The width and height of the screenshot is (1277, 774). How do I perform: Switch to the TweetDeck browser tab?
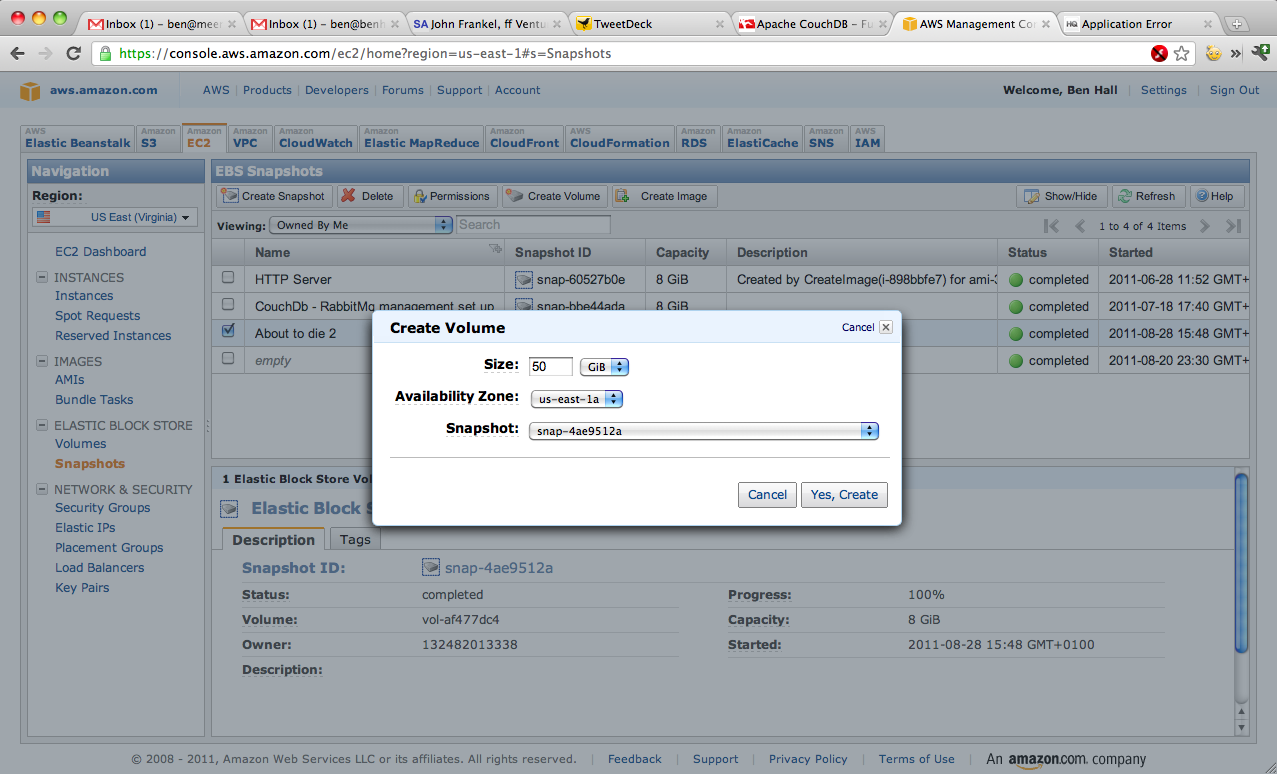pyautogui.click(x=649, y=24)
